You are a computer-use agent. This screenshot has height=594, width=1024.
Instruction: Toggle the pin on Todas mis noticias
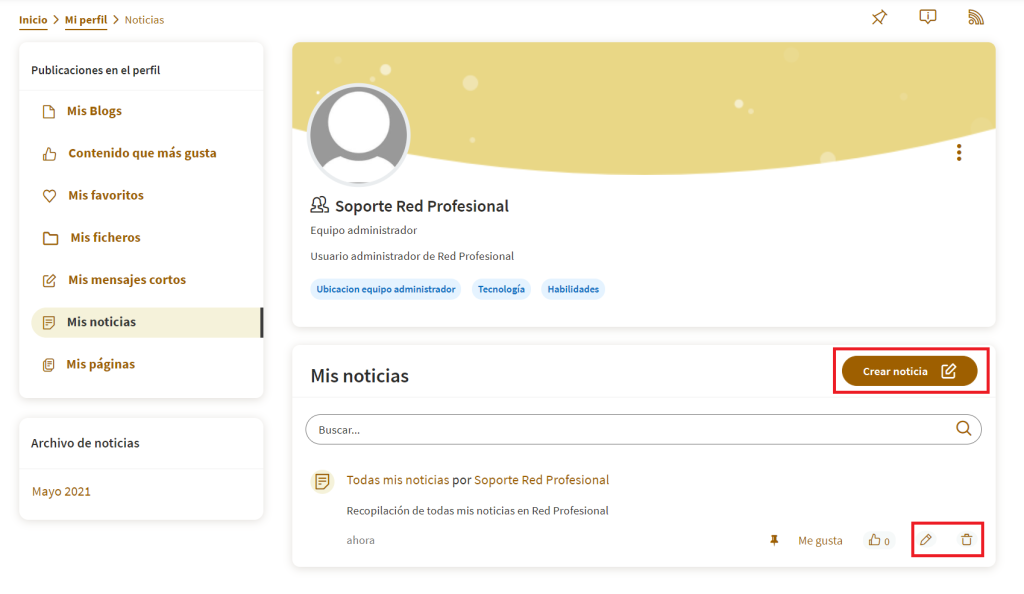point(774,540)
